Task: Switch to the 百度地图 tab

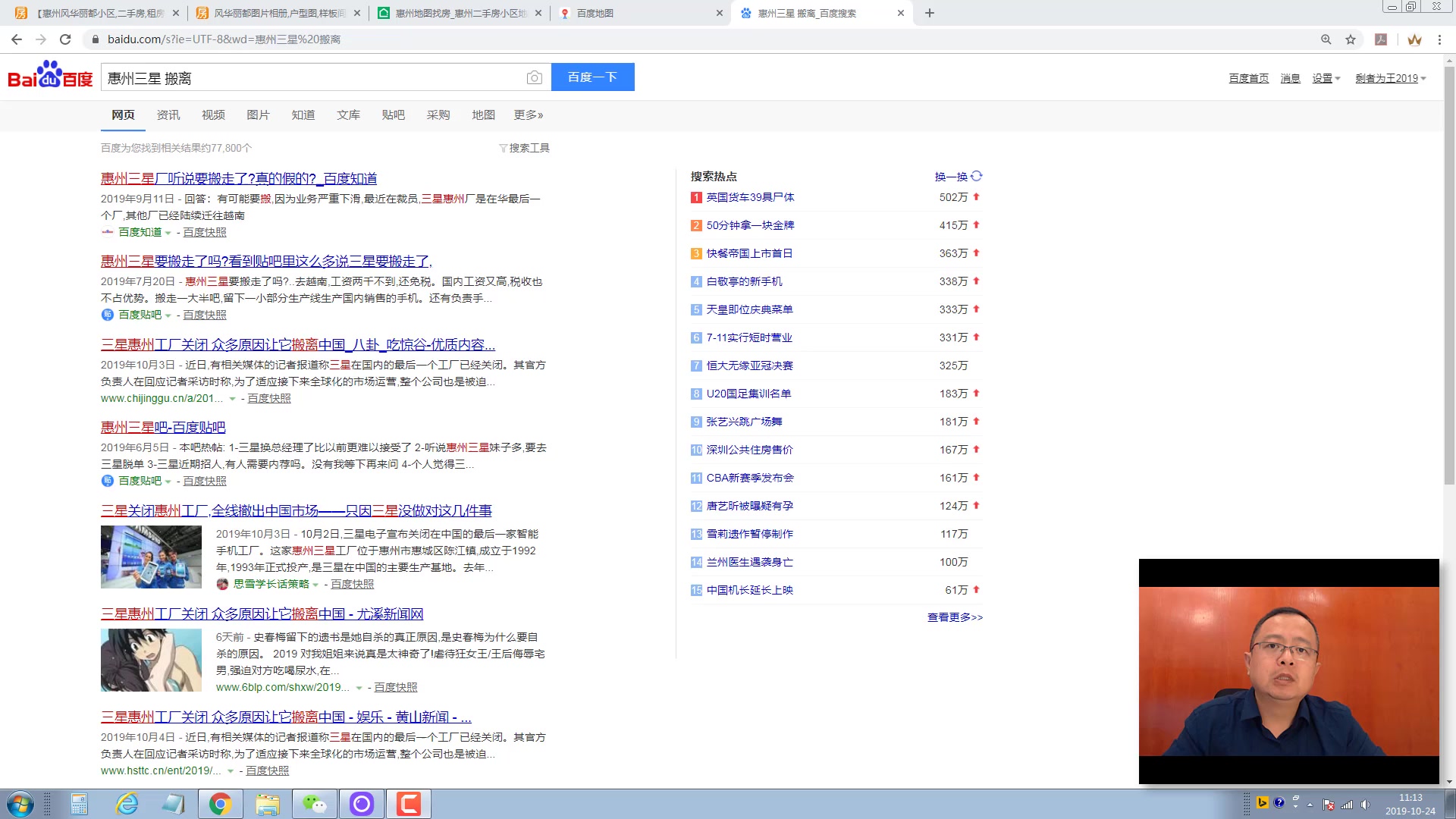Action: (641, 13)
